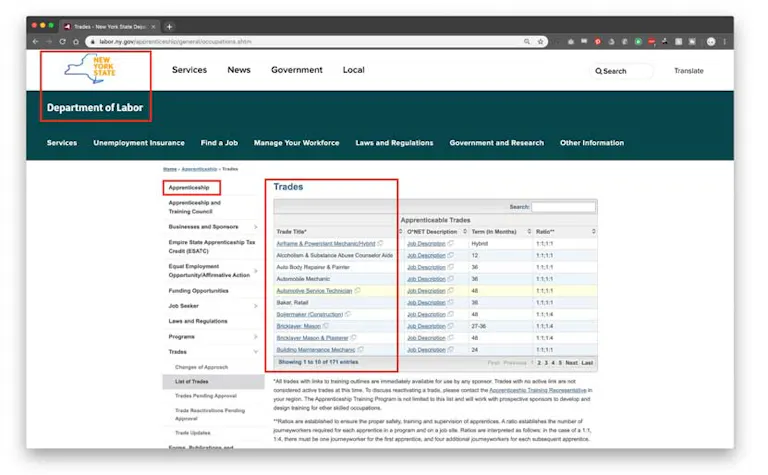Click the search magnifier icon beside Search
Screen dimensions: 768x475
pyautogui.click(x=599, y=71)
